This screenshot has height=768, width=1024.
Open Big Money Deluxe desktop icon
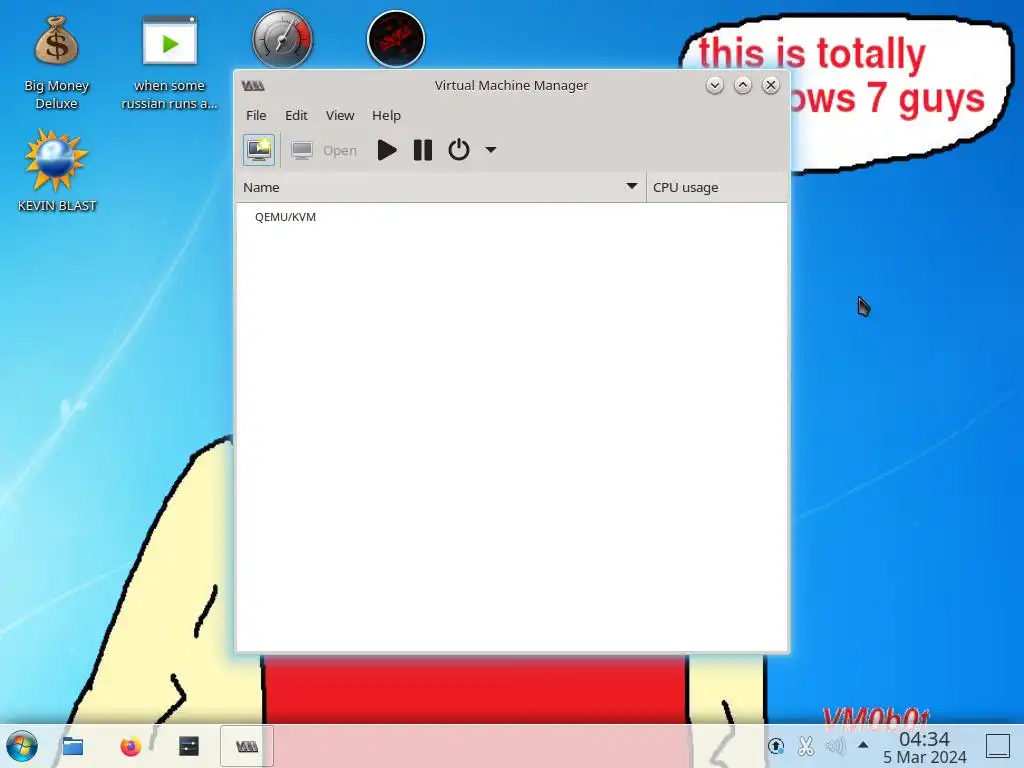[x=57, y=63]
